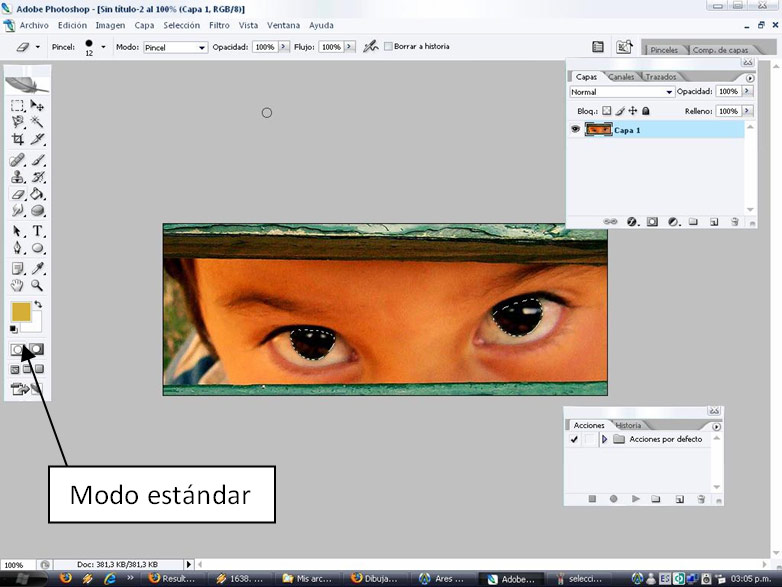Toggle lock position icon
The height and width of the screenshot is (587, 782).
[633, 111]
